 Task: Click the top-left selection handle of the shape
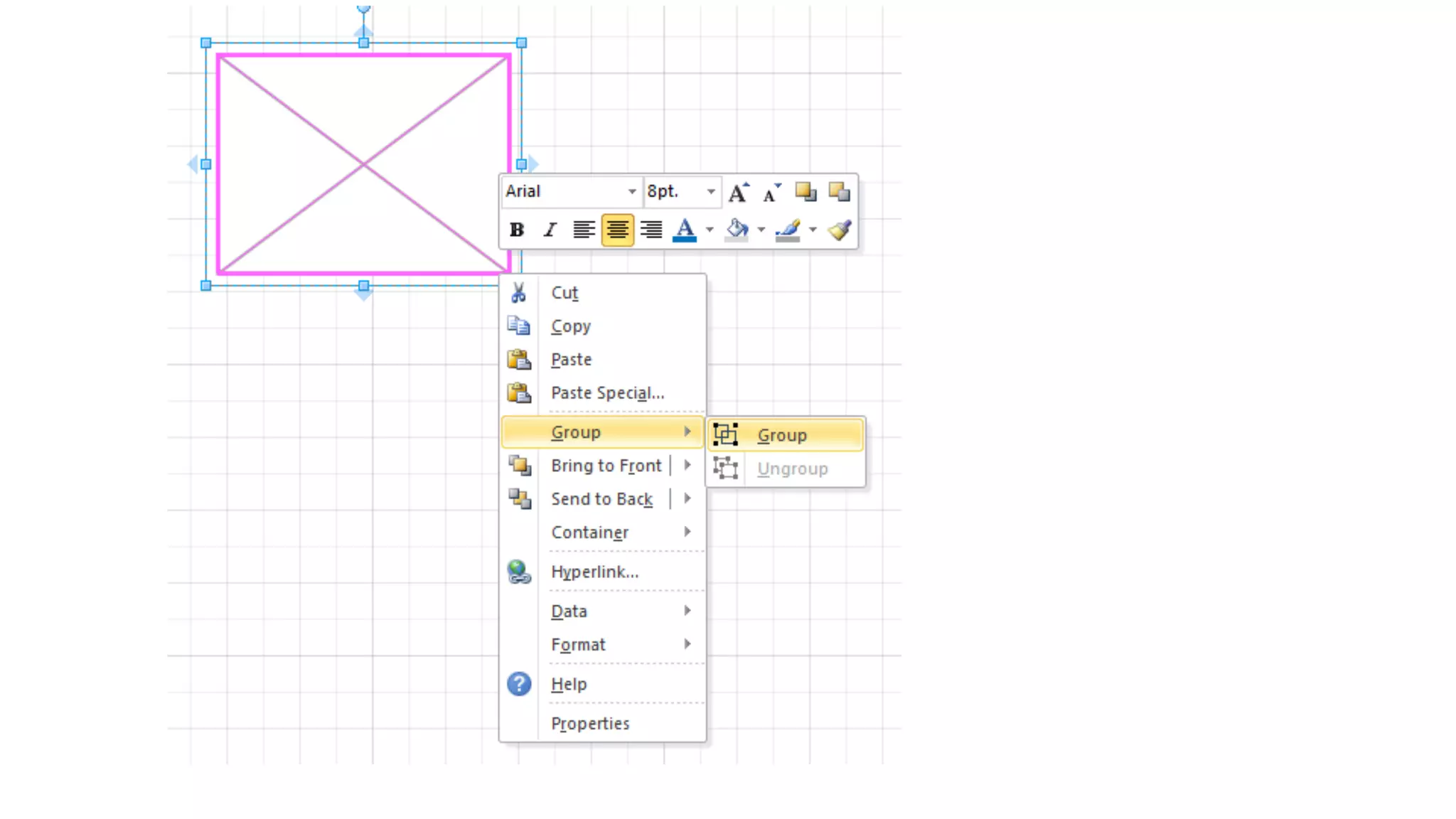[x=206, y=43]
